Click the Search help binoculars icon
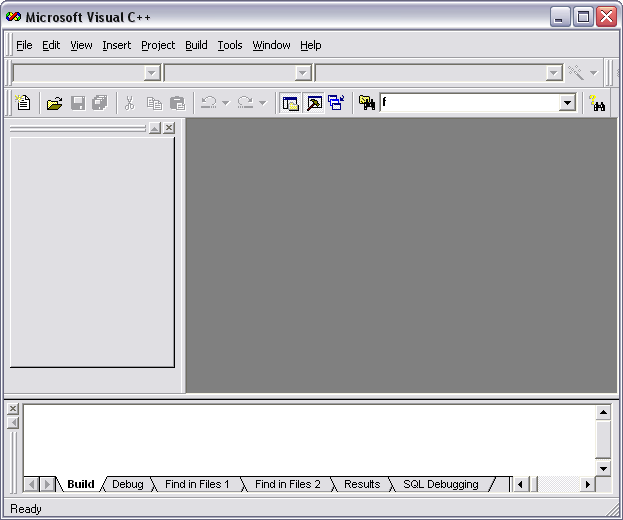The width and height of the screenshot is (623, 520). click(x=597, y=103)
